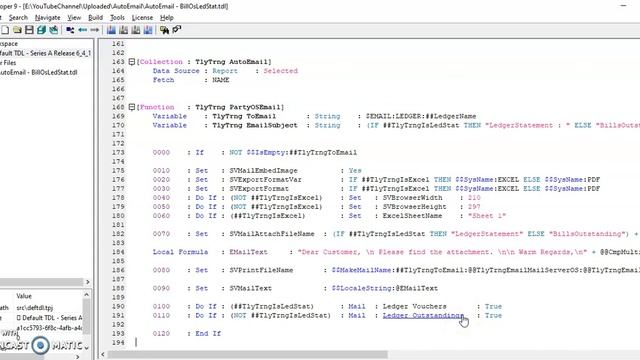Click SVMailEmbedImage on line 175

click(x=263, y=171)
